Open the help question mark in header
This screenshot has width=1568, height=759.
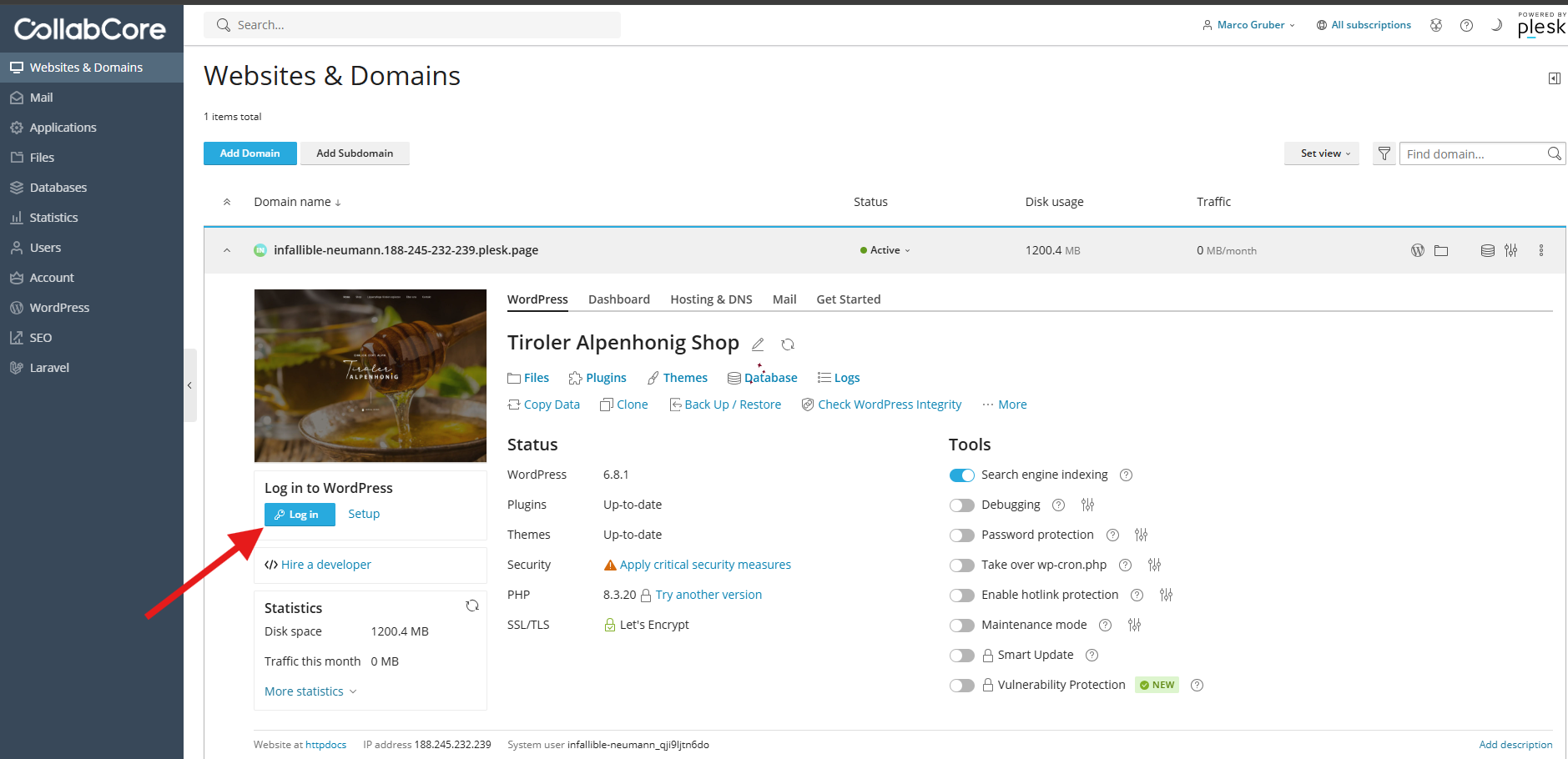coord(1466,25)
